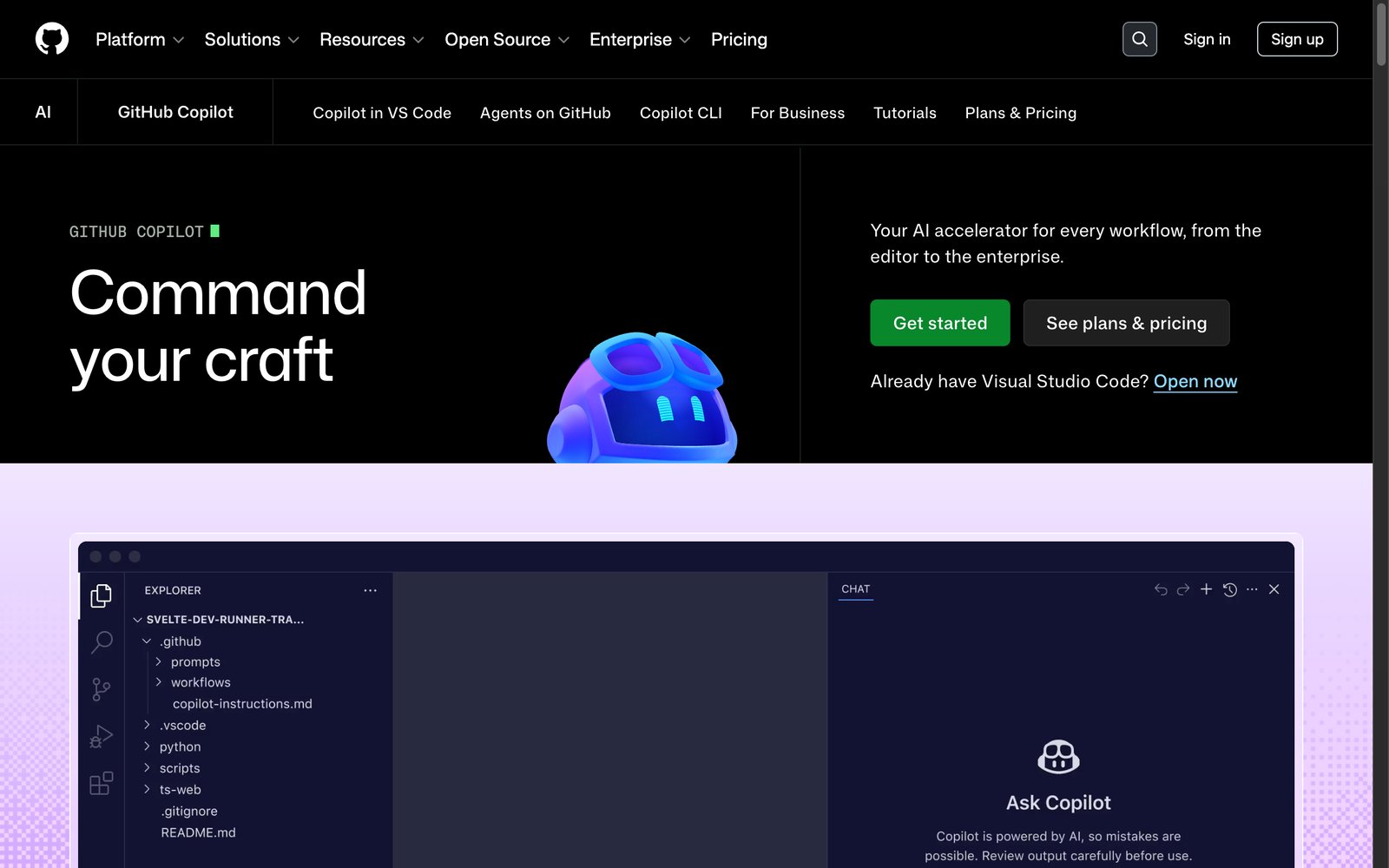
Task: Open the Extensions blocks icon
Action: (x=102, y=783)
